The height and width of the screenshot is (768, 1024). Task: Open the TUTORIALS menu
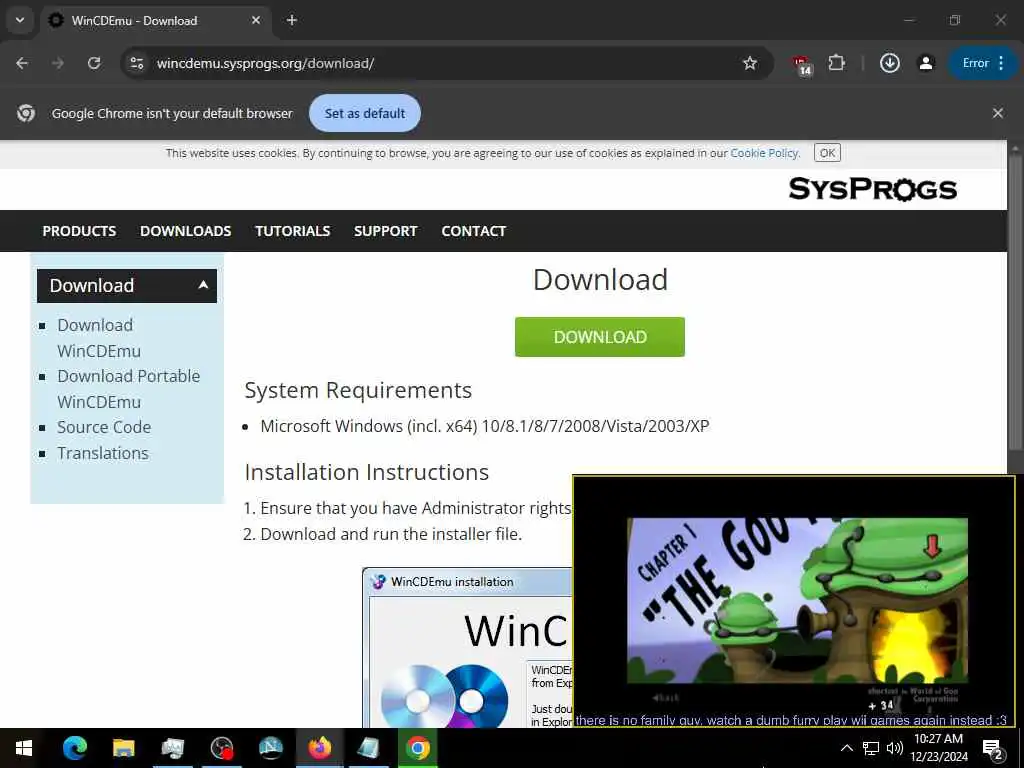pos(293,231)
